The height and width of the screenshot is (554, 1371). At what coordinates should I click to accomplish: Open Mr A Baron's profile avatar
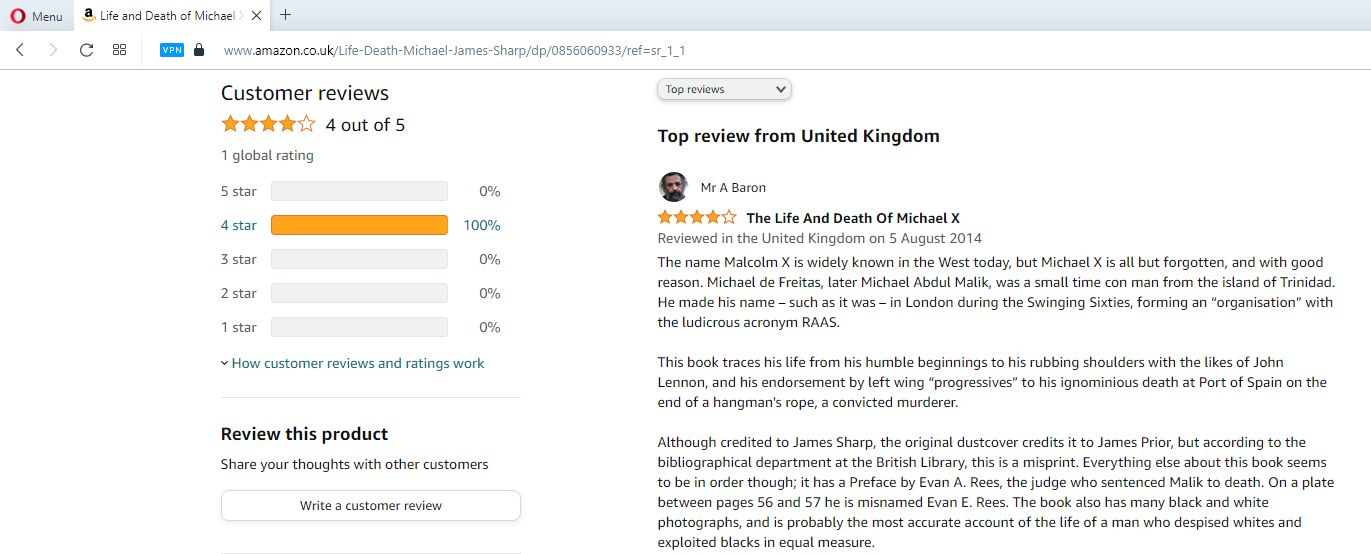pos(674,187)
